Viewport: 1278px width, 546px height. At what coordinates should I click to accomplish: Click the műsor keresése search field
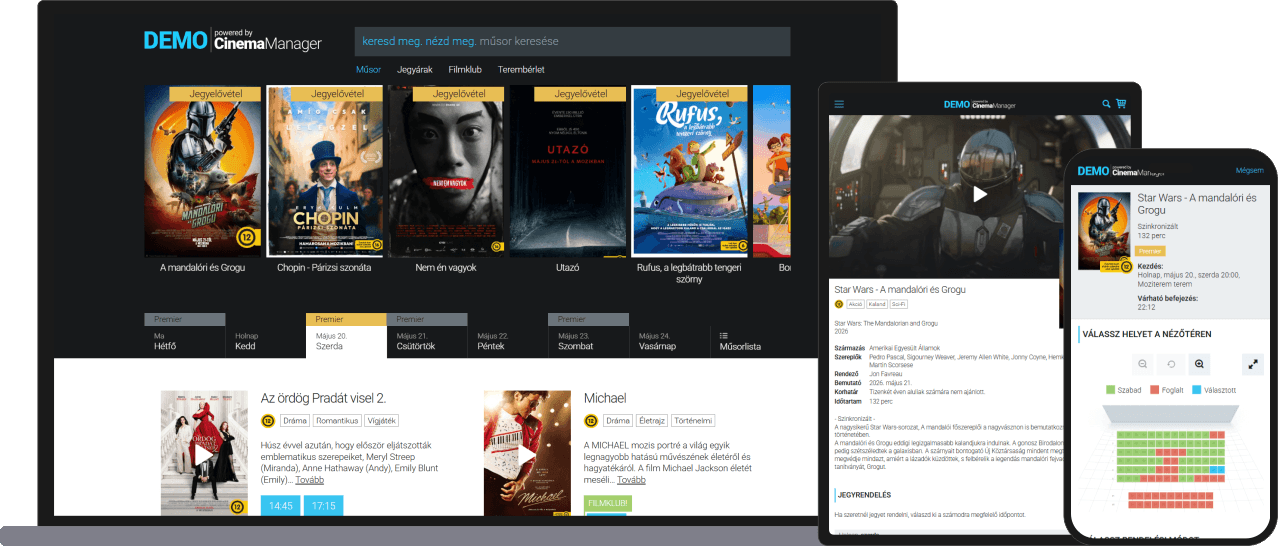[572, 41]
